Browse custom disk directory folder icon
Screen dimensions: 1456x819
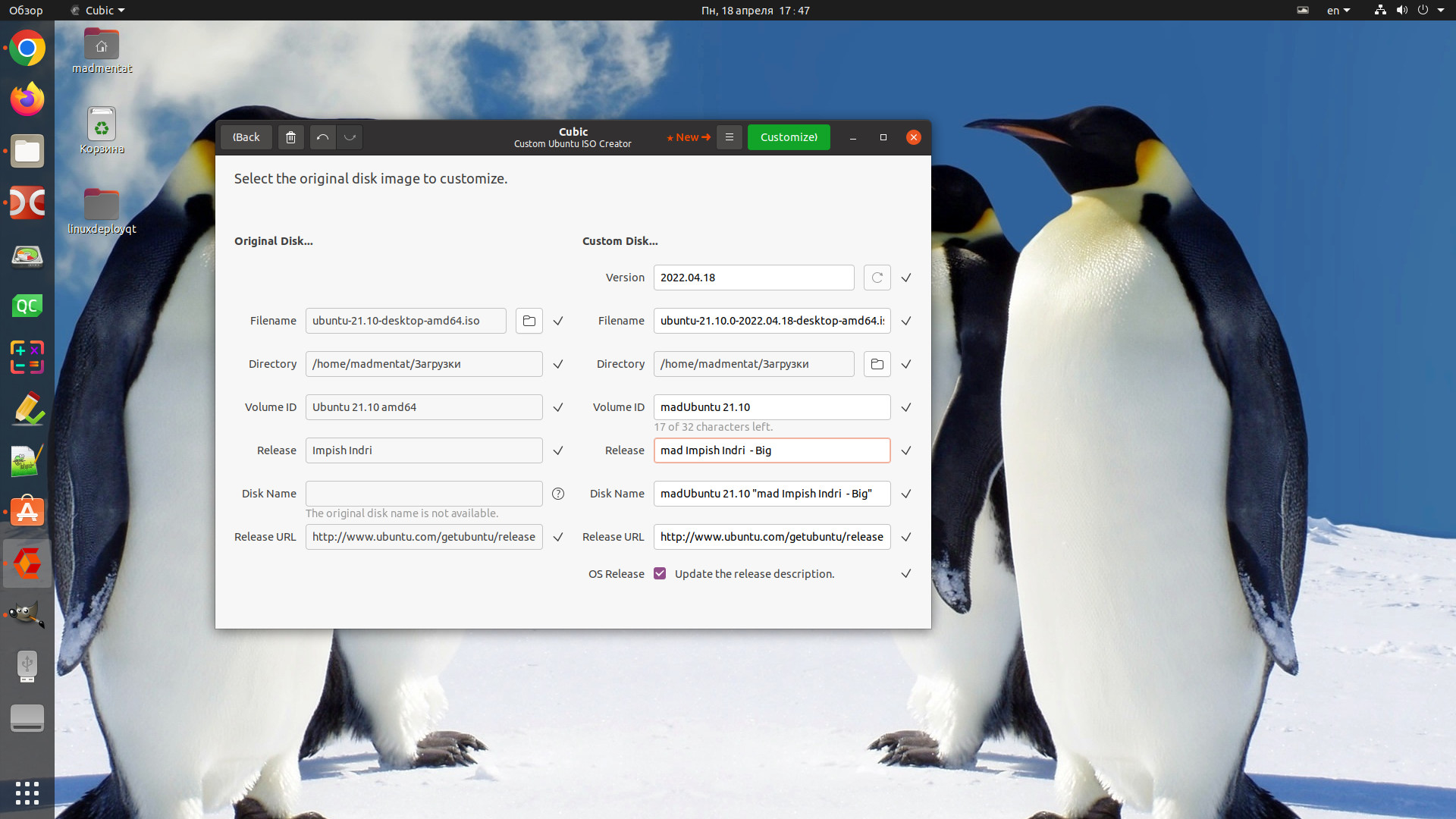click(x=877, y=364)
